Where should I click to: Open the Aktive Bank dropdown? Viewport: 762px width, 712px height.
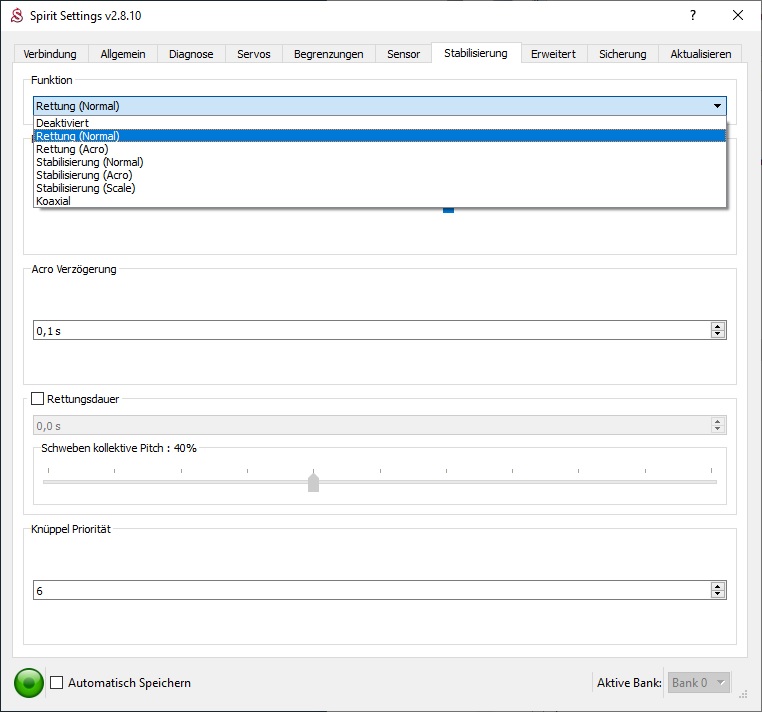pyautogui.click(x=699, y=683)
